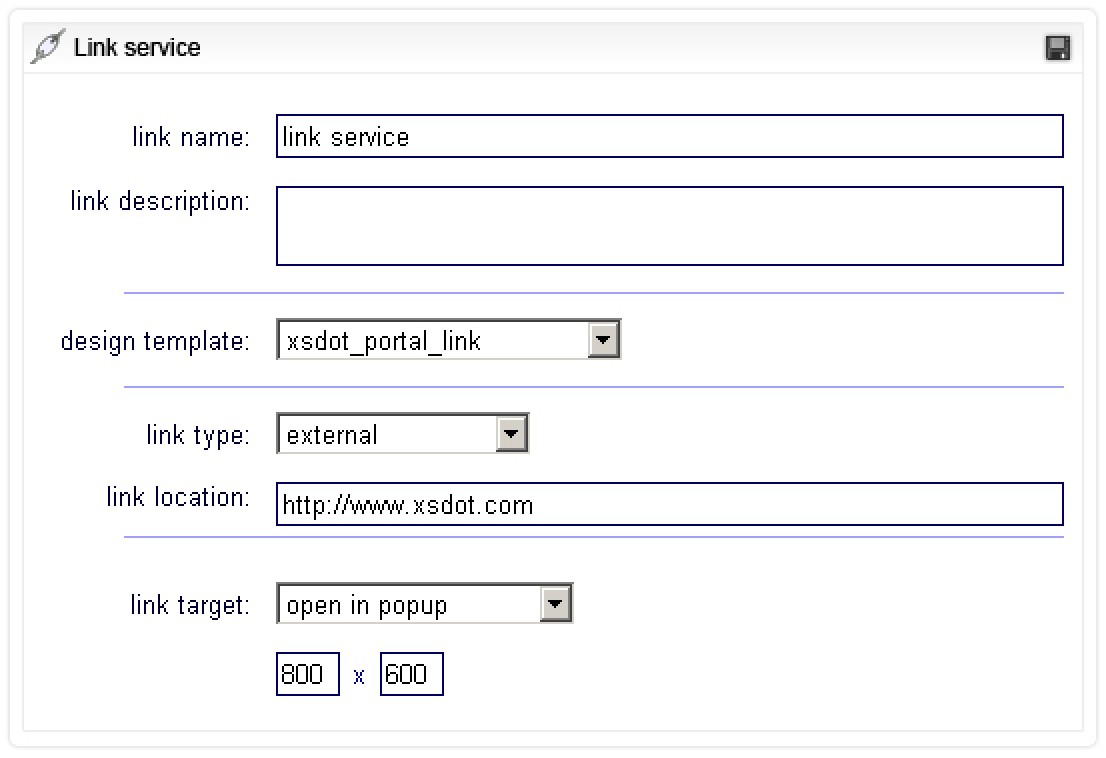1106x758 pixels.
Task: Click the Link service panel title
Action: (x=137, y=48)
